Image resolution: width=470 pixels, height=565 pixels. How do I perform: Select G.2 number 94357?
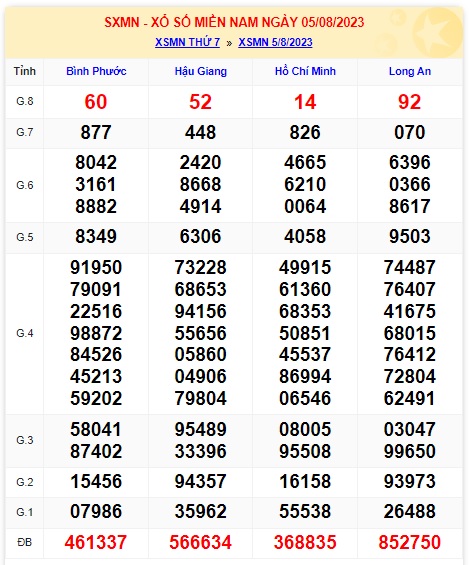(200, 481)
